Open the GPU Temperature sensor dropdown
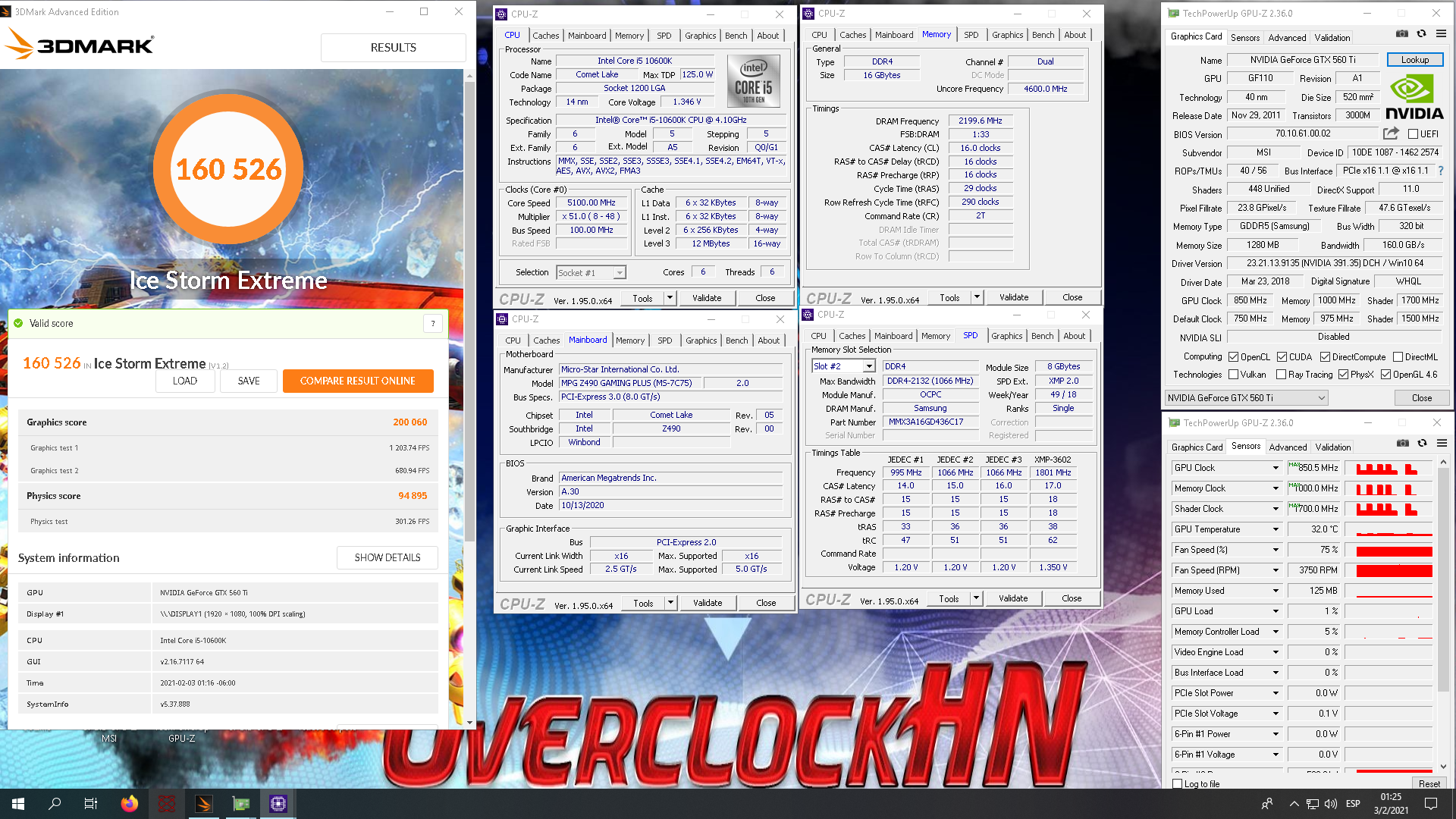 click(x=1276, y=529)
